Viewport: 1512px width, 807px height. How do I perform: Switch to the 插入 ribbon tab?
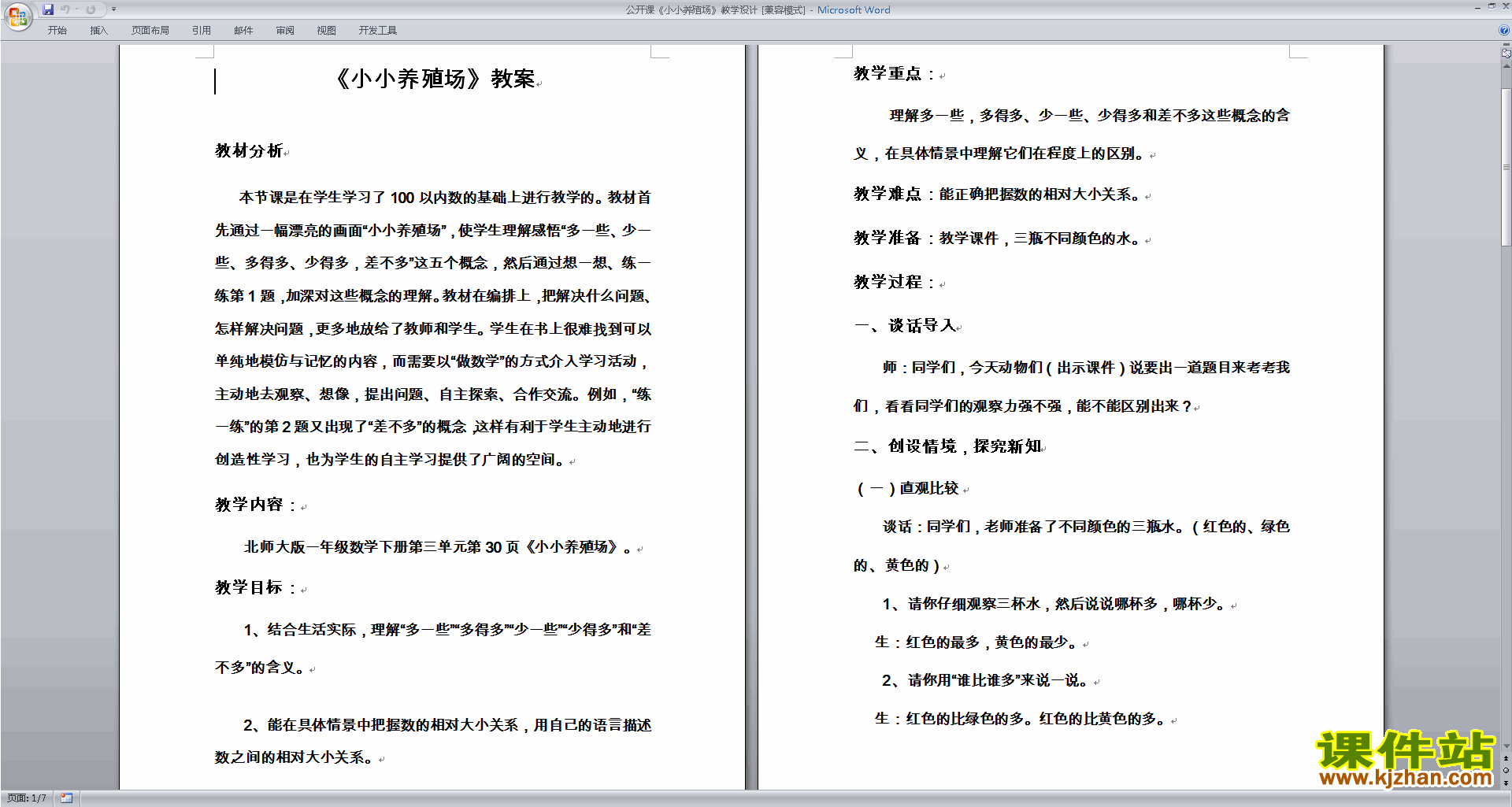98,31
